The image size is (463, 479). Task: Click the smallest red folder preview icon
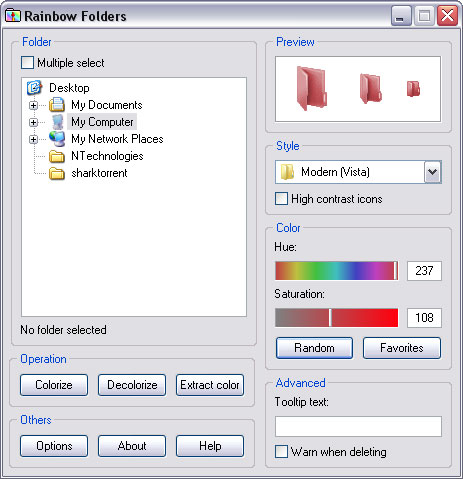pyautogui.click(x=413, y=89)
